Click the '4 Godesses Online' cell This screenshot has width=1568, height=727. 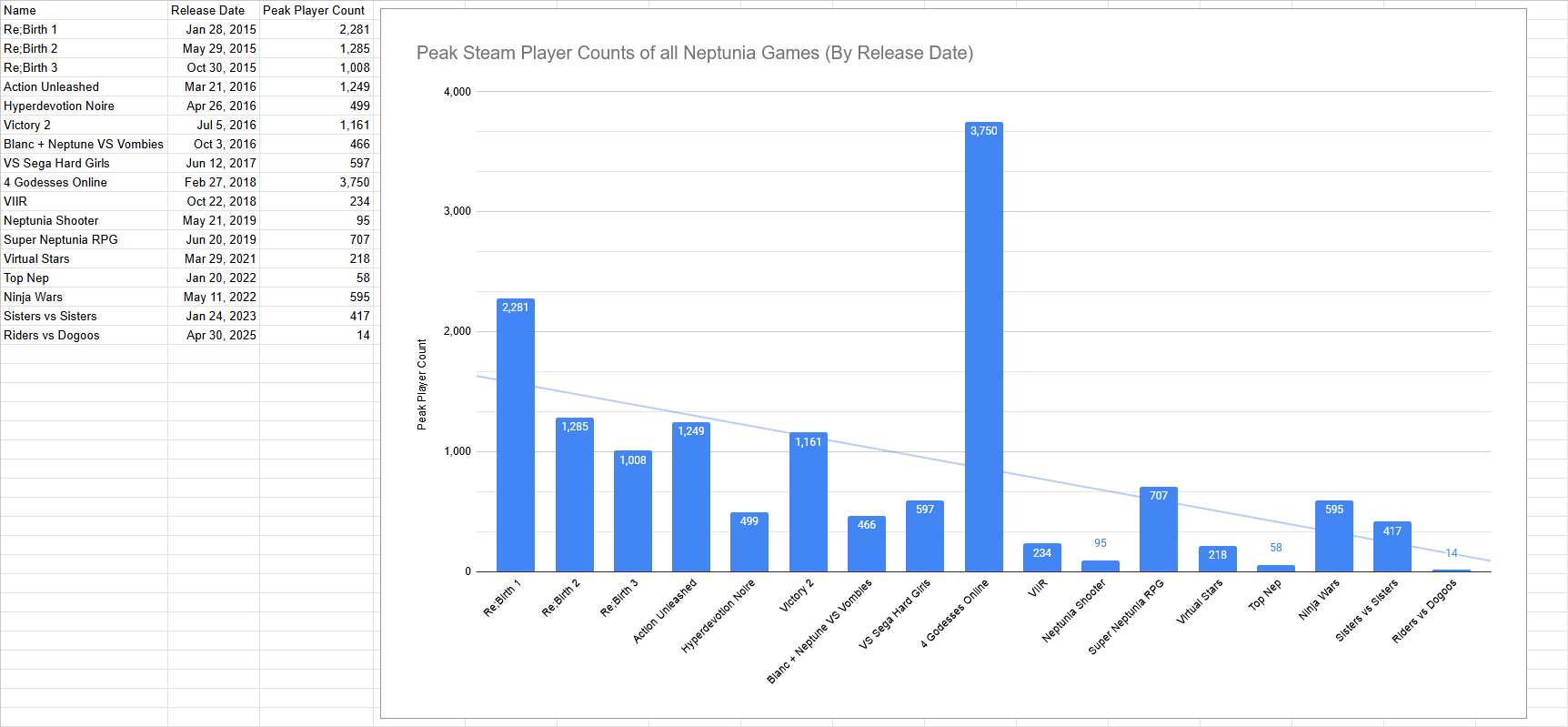click(84, 182)
